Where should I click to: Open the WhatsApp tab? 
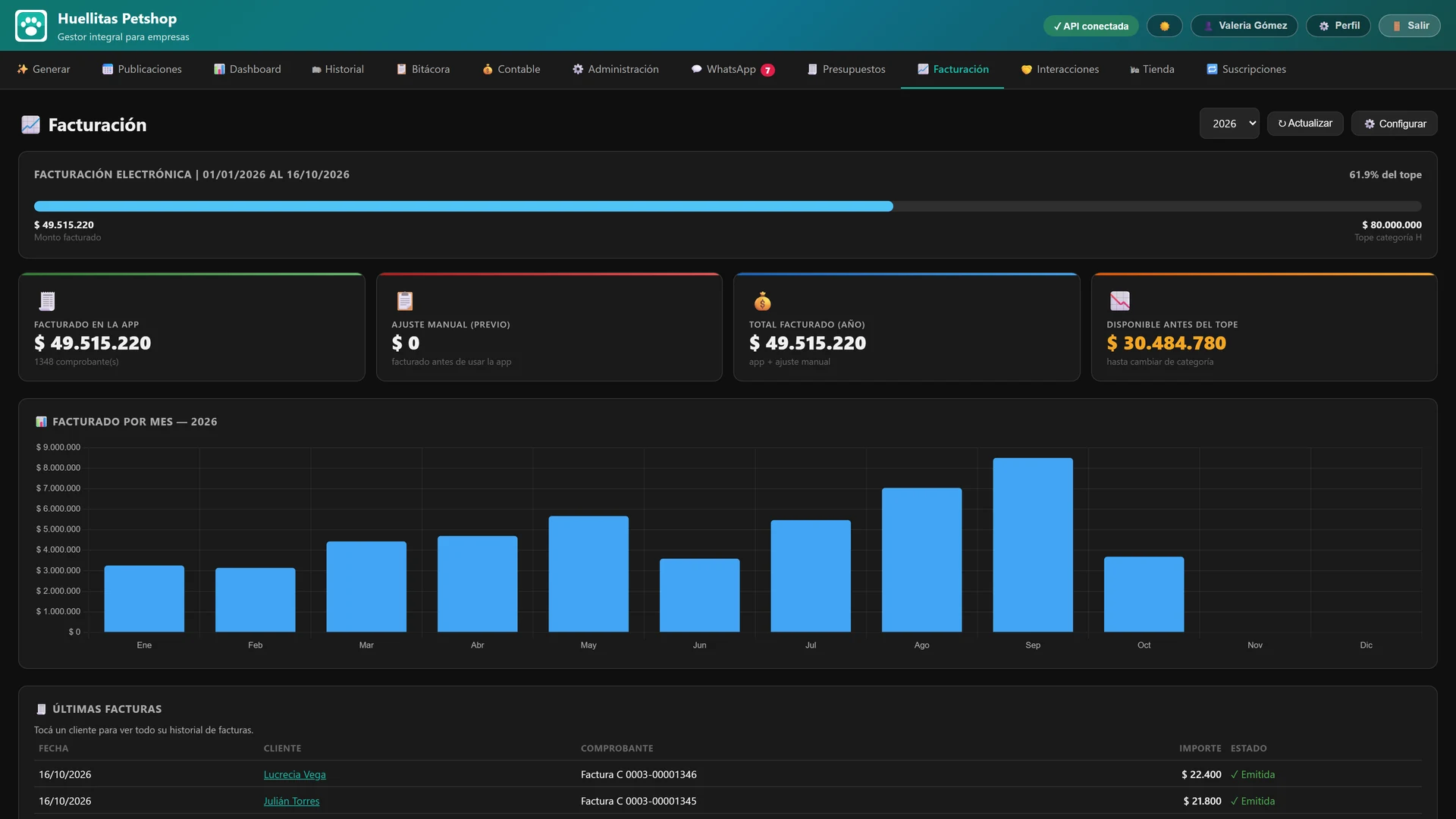tap(732, 69)
